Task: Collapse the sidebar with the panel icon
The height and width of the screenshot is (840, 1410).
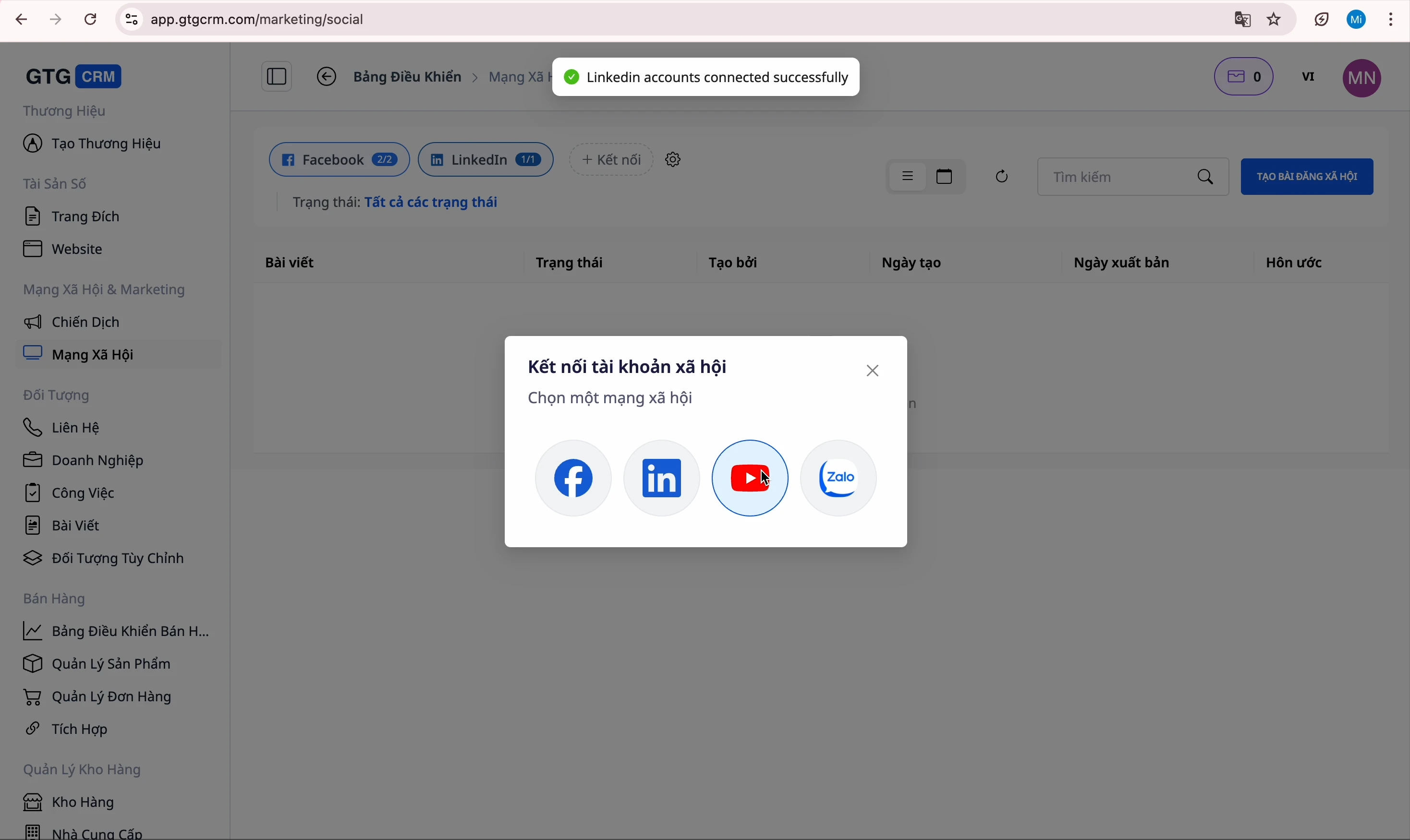Action: [x=276, y=76]
